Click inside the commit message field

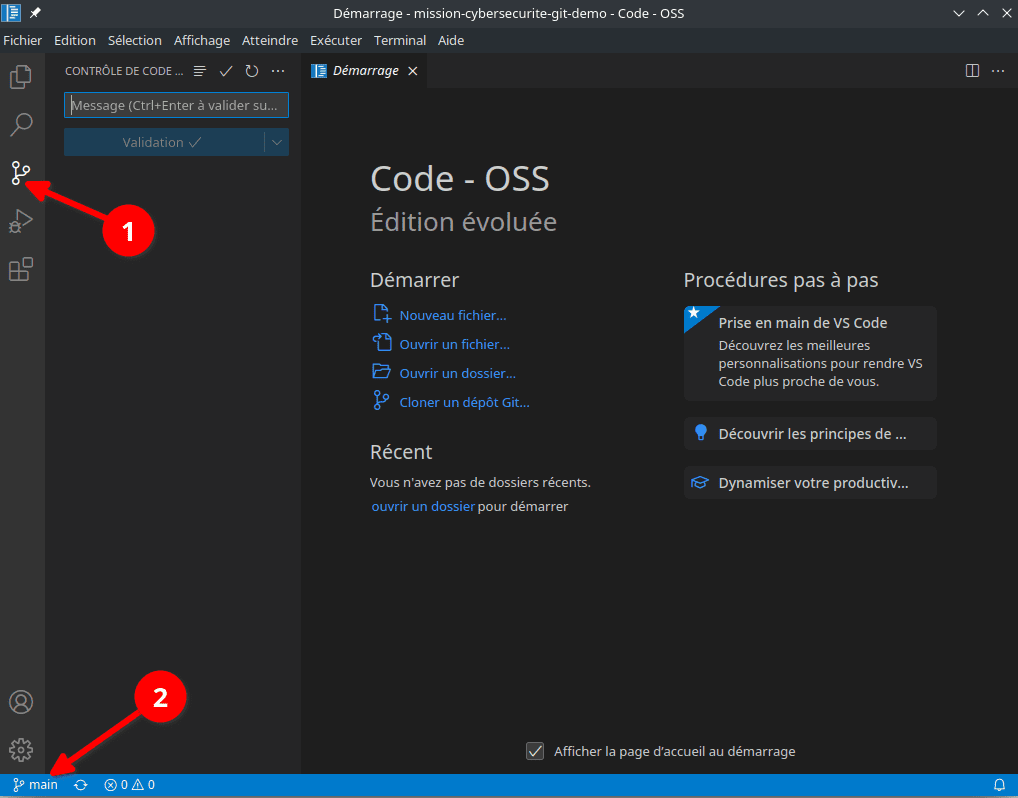[x=176, y=104]
